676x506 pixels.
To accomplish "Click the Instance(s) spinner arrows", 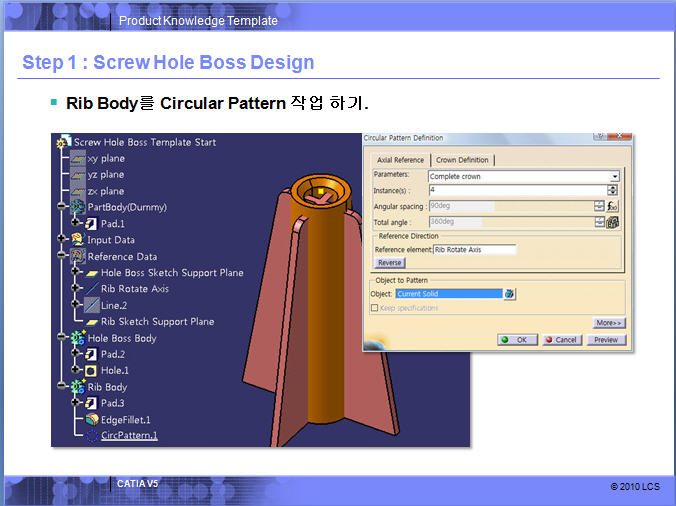I will (x=612, y=190).
